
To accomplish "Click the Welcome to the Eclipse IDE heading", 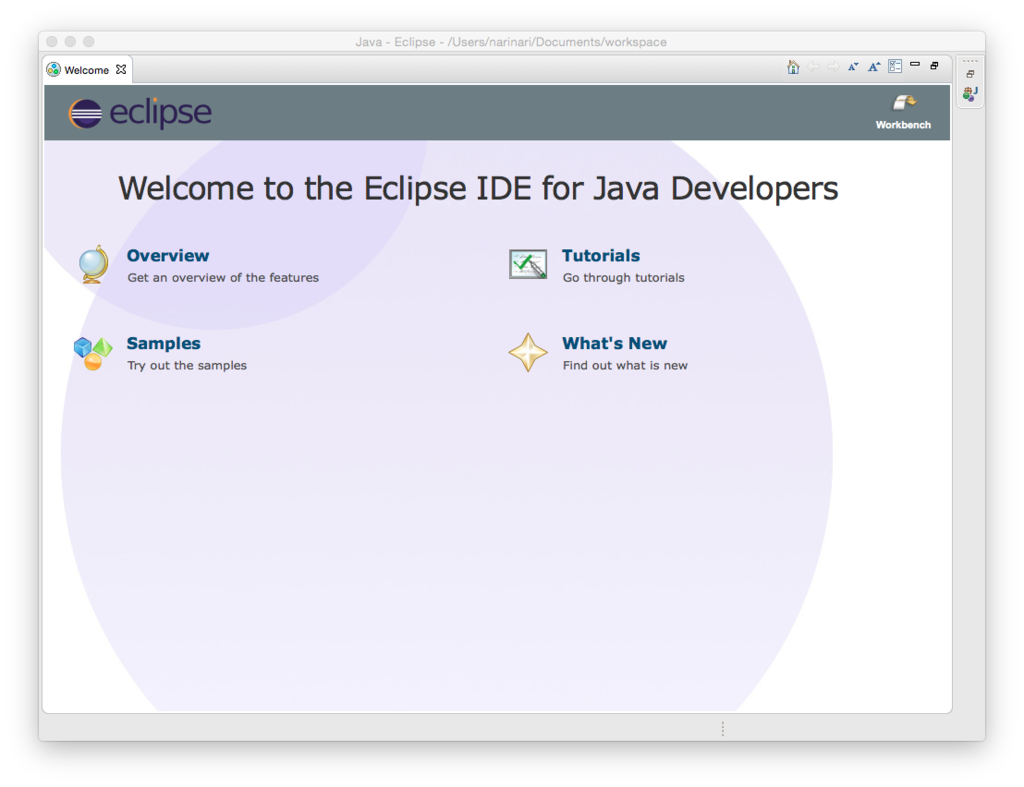I will 478,189.
